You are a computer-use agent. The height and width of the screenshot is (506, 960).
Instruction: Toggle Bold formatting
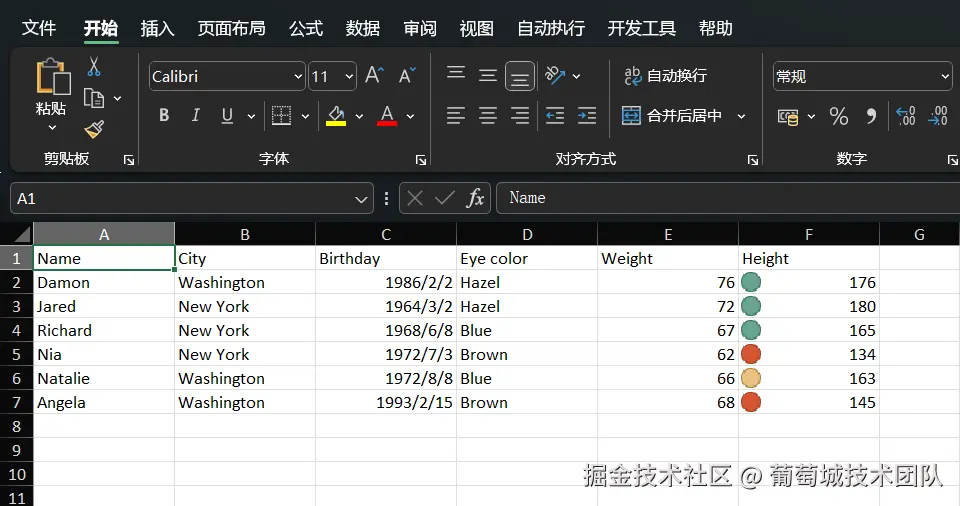[163, 115]
